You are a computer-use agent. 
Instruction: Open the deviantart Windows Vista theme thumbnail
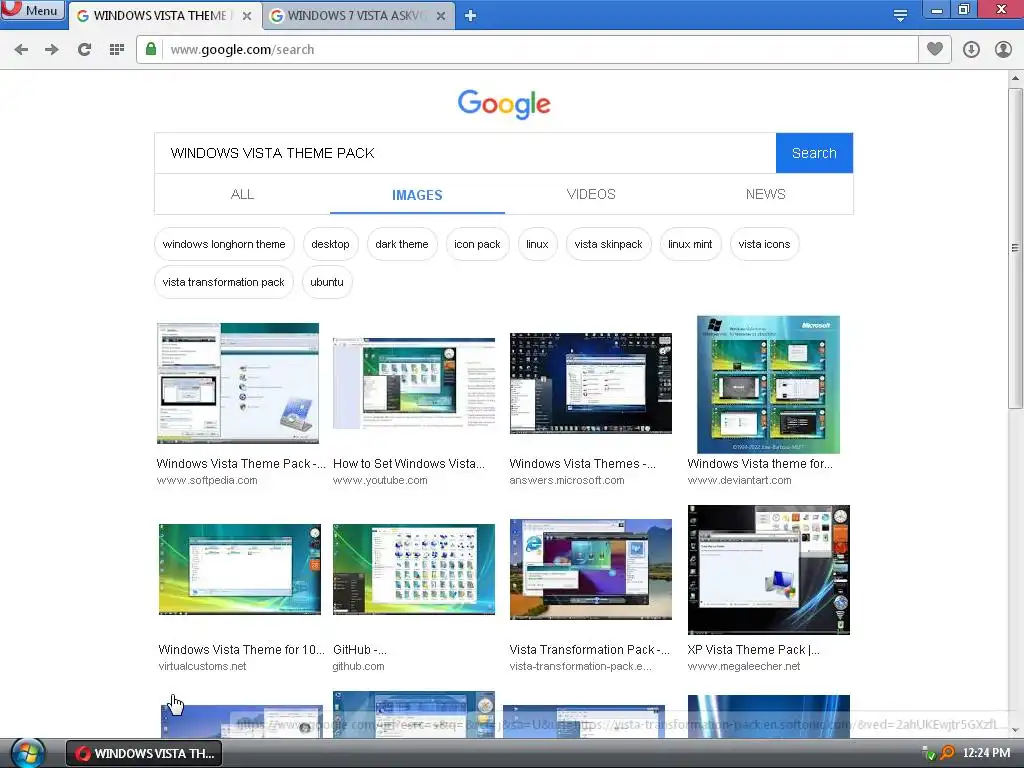(x=768, y=384)
